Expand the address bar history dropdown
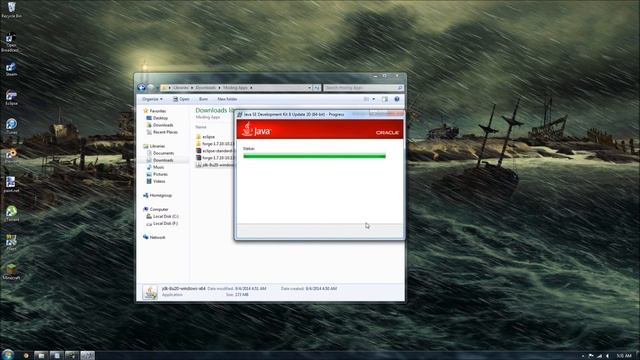 (x=310, y=88)
